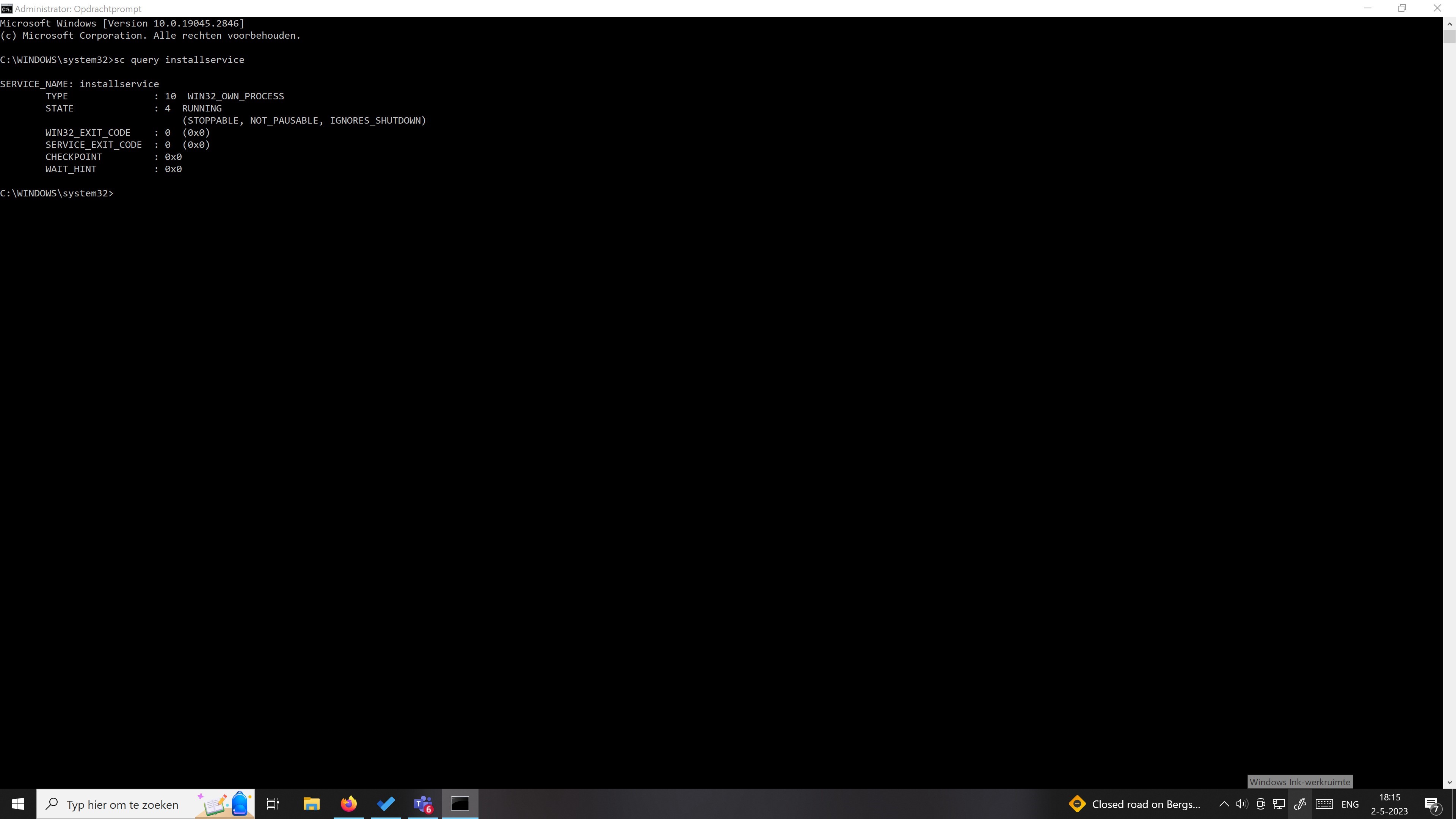Open the Windows Start menu
The height and width of the screenshot is (819, 1456).
[18, 804]
